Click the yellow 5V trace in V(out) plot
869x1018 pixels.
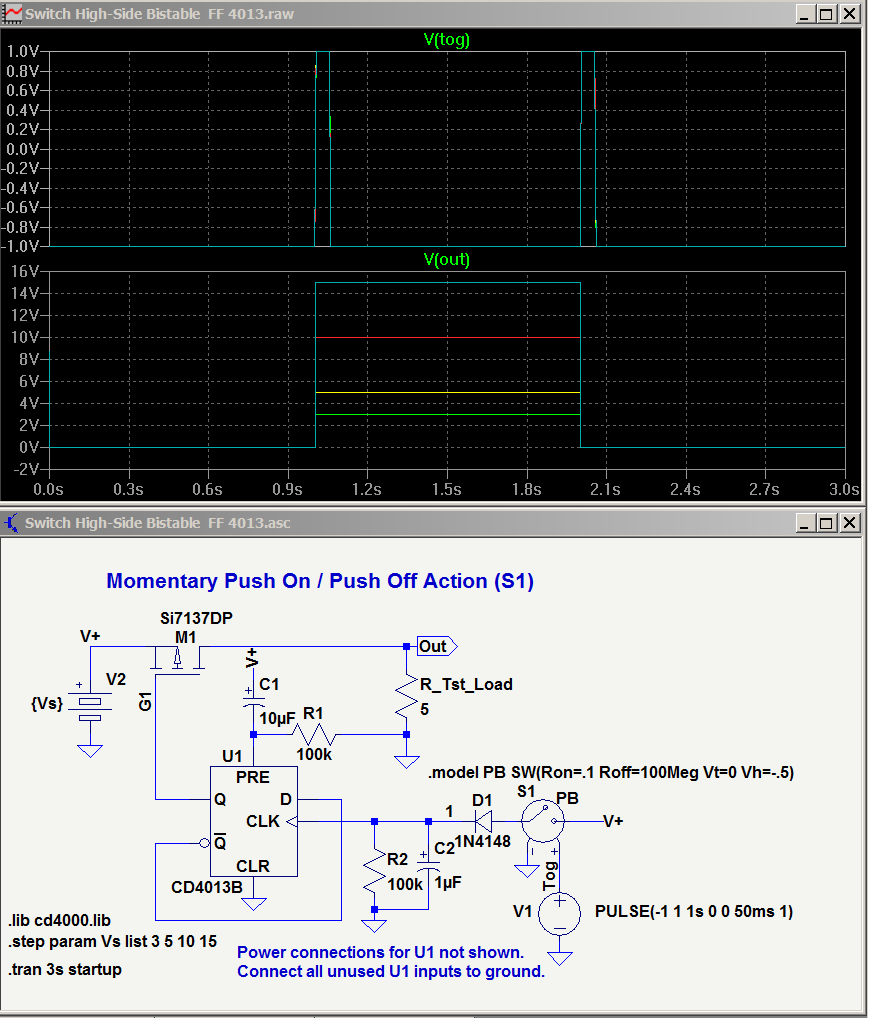pyautogui.click(x=447, y=393)
